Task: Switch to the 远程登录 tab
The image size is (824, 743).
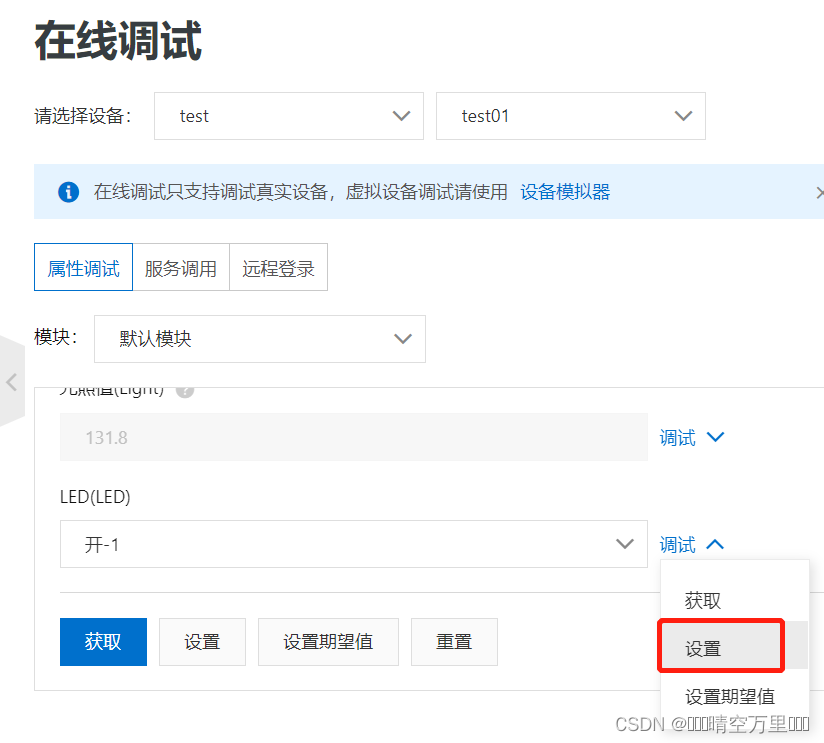Action: [x=278, y=267]
